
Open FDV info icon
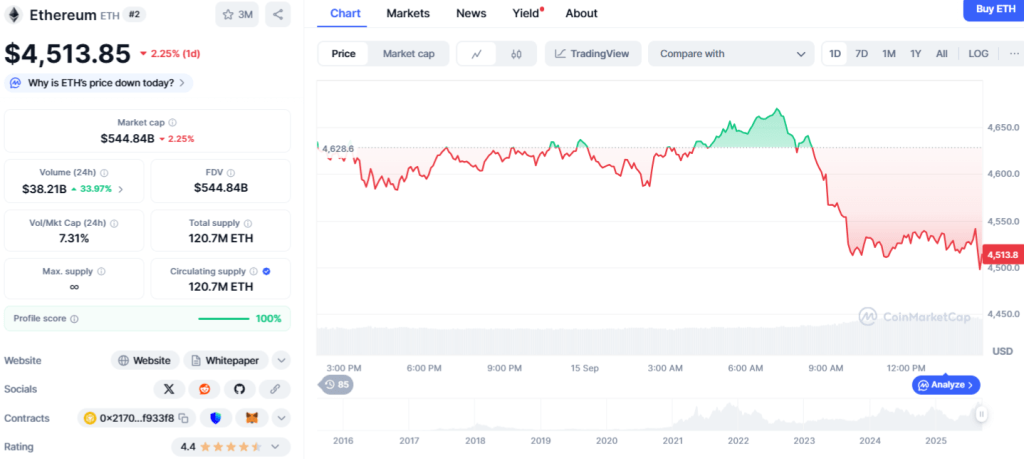(x=231, y=172)
